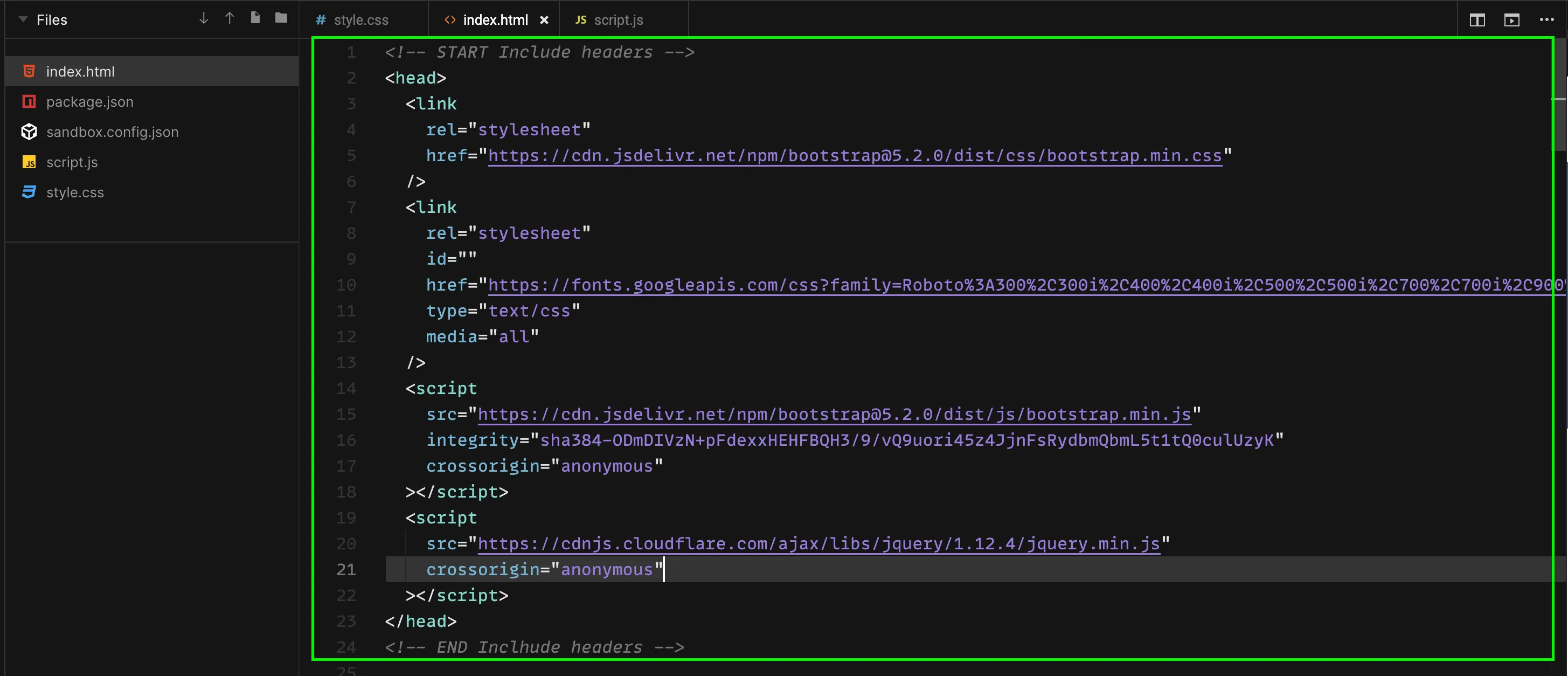Open package.json in the file tree
The width and height of the screenshot is (1568, 676).
tap(151, 102)
